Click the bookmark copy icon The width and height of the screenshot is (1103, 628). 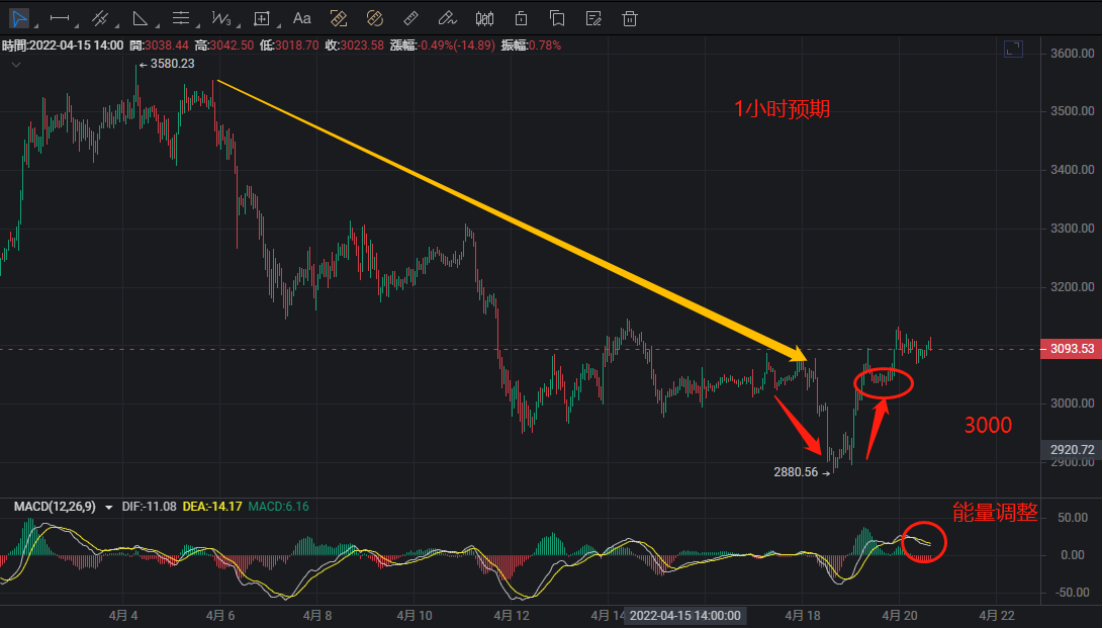(x=556, y=18)
